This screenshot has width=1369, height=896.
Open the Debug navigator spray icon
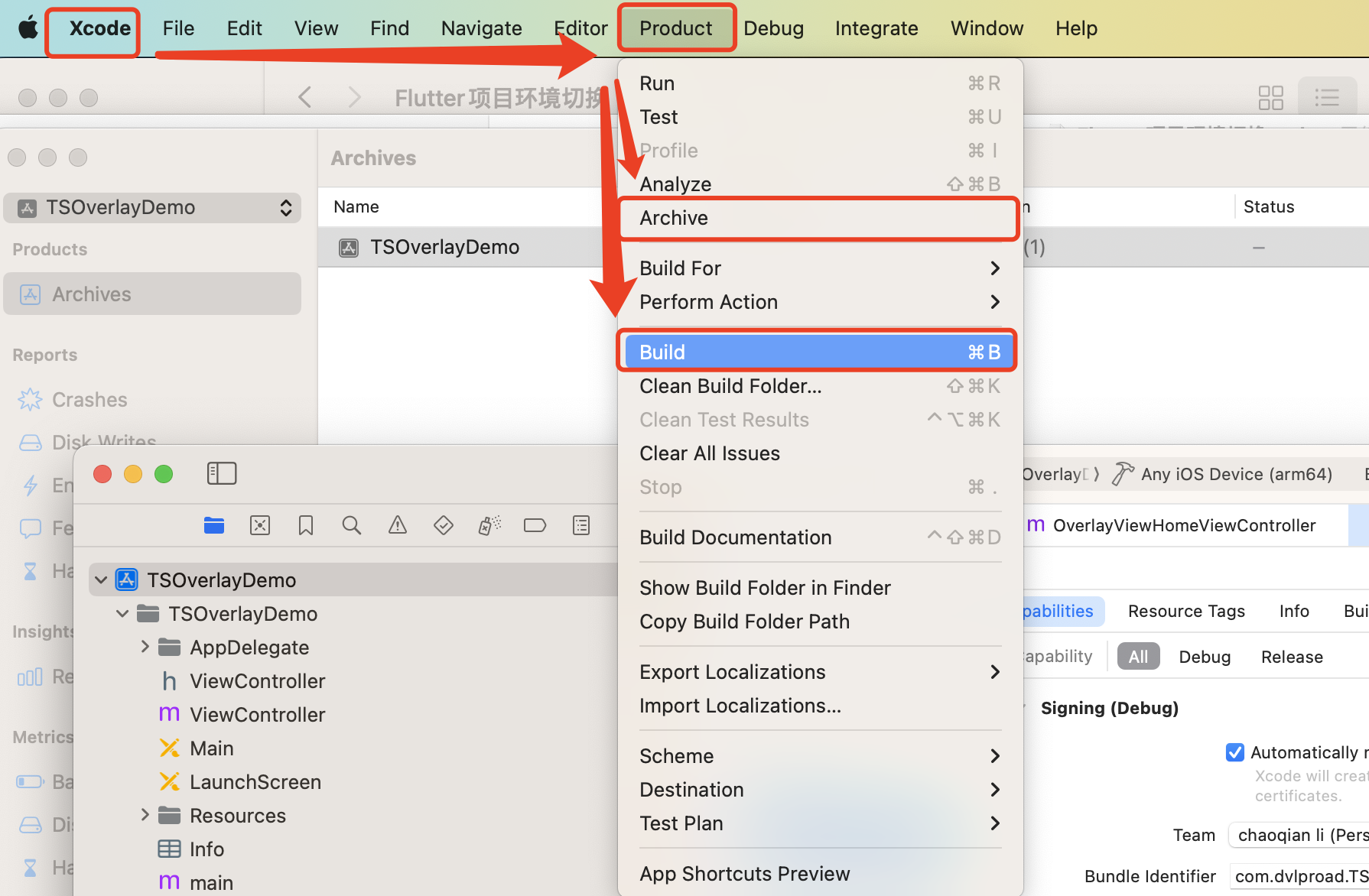[489, 525]
